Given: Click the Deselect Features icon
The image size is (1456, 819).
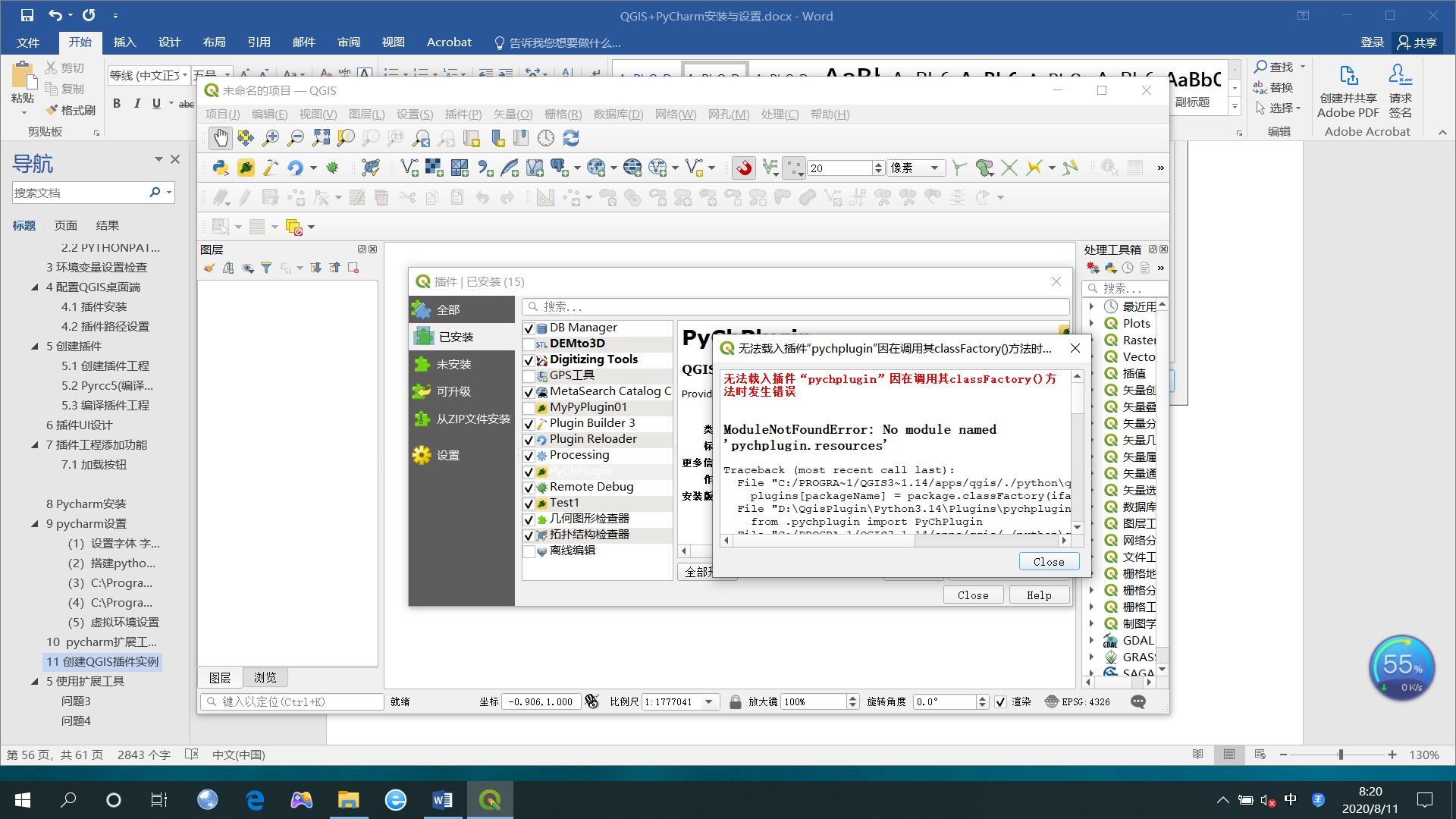Looking at the screenshot, I should 293,227.
